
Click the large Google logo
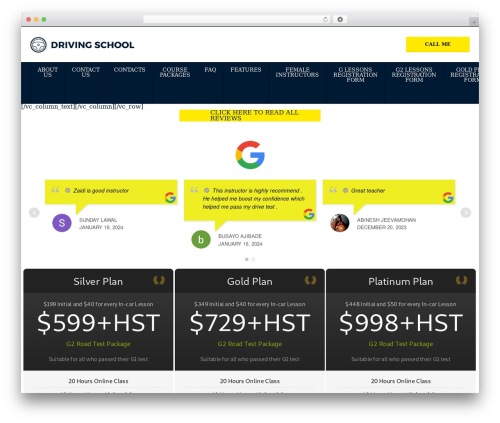[x=250, y=155]
